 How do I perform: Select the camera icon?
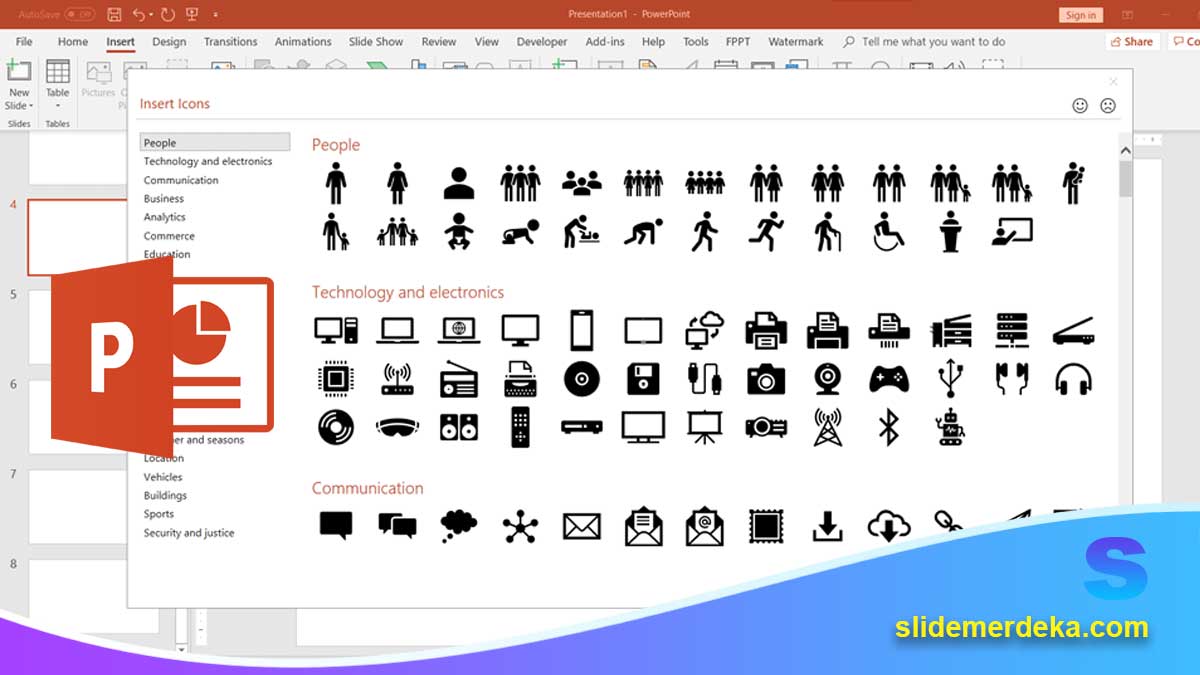(x=766, y=379)
